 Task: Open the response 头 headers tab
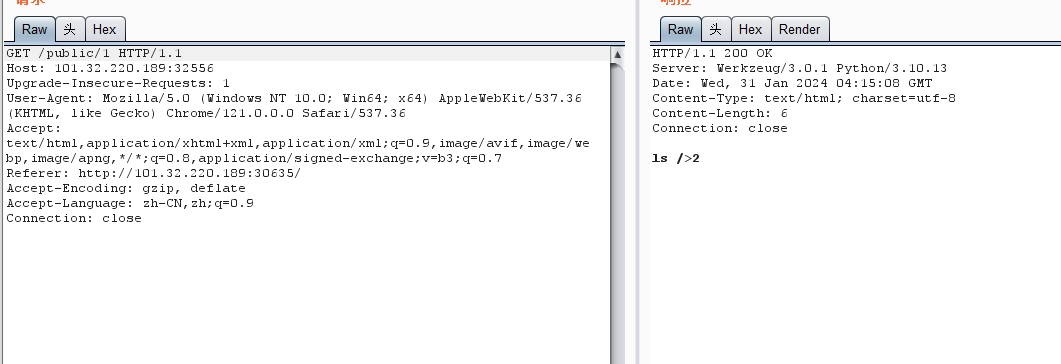716,29
